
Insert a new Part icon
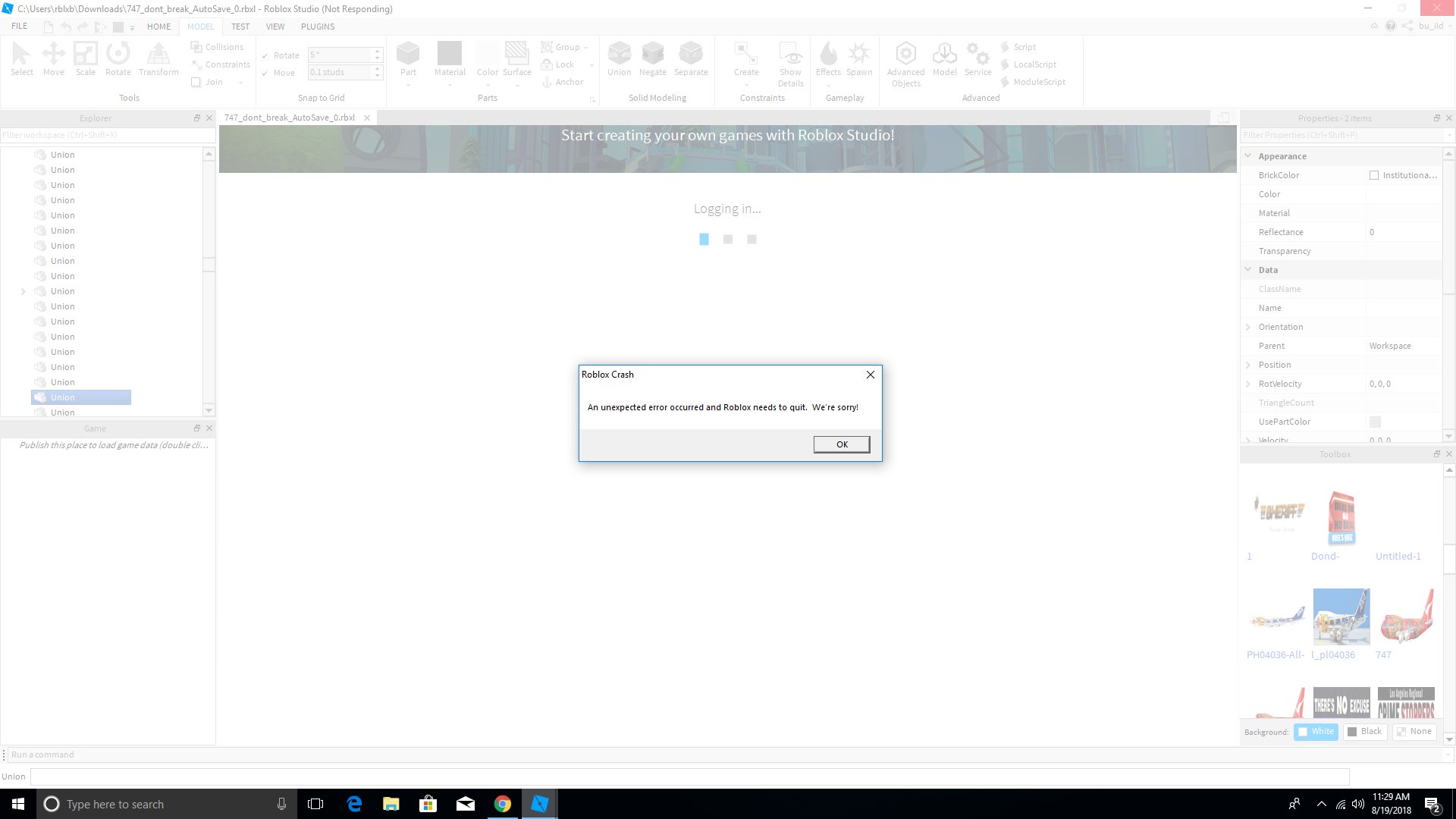[x=408, y=54]
